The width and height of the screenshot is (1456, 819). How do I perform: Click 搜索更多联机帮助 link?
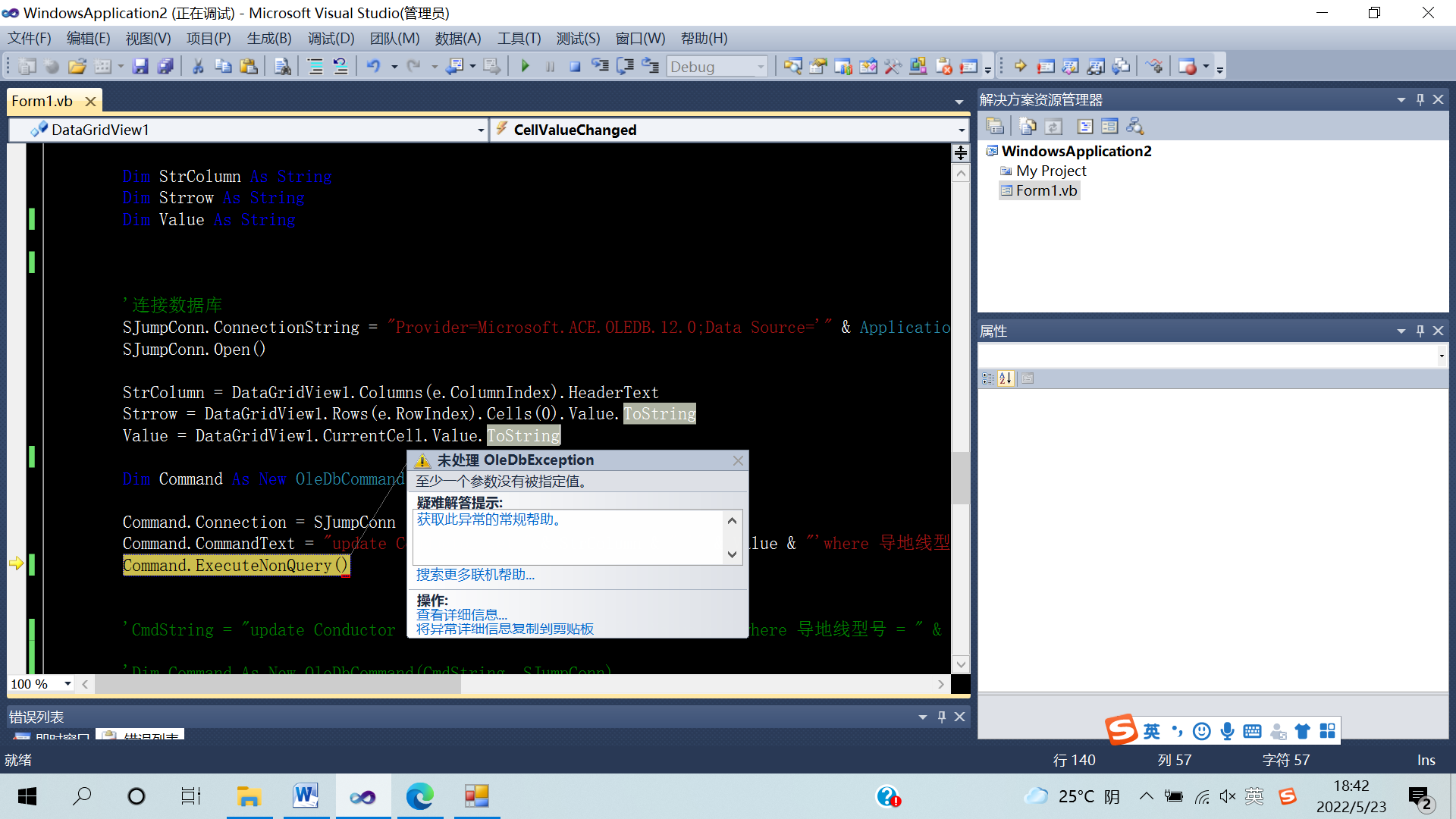coord(475,575)
